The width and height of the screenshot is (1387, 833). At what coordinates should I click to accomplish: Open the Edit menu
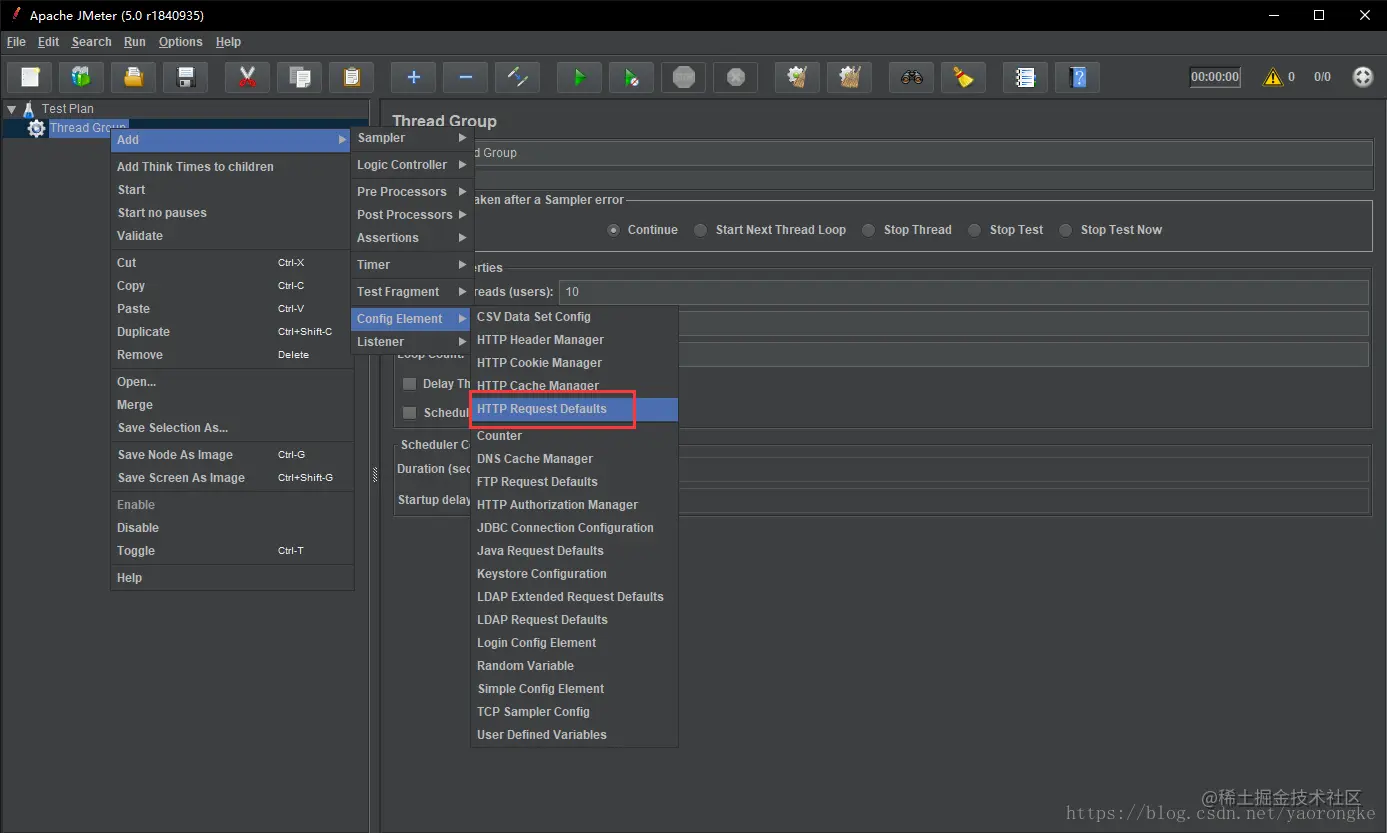(x=48, y=42)
